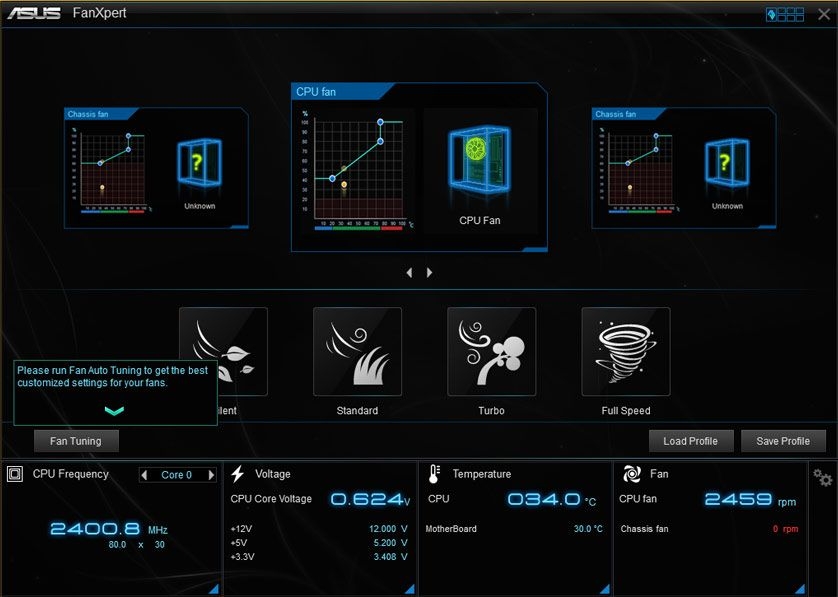Click the right Unknown chassis fan icon

[727, 163]
